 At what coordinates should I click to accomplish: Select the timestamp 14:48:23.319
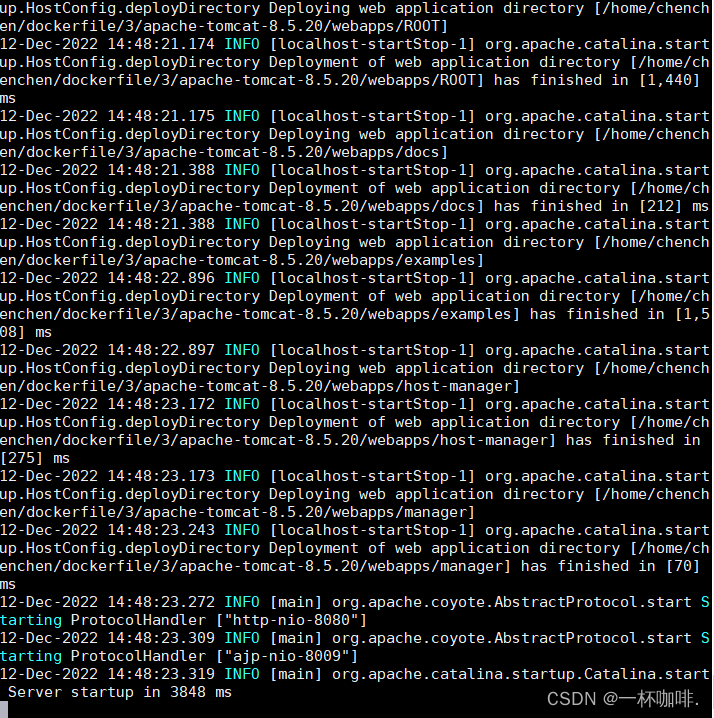(161, 674)
